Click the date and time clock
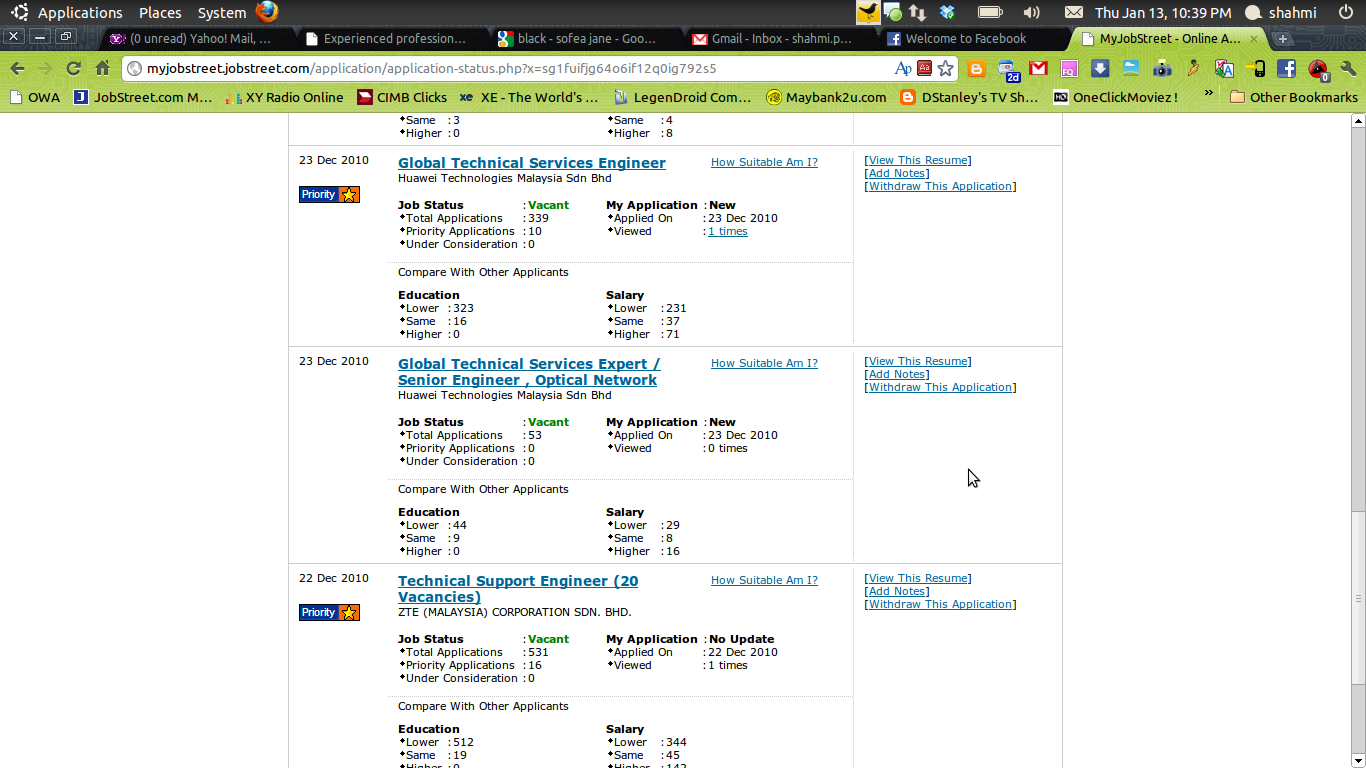1366x768 pixels. coord(1163,12)
